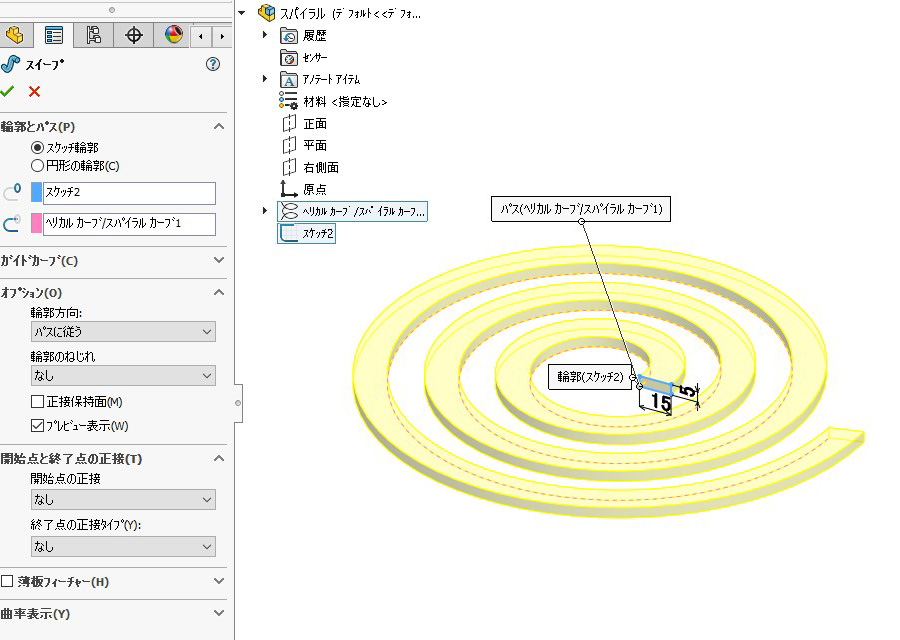Click the green checkmark to accept the sweep

[x=8, y=91]
